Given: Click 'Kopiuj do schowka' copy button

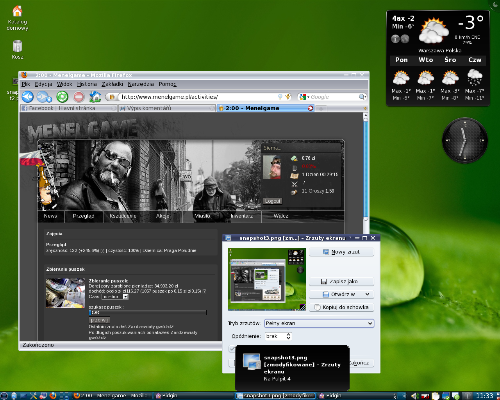Looking at the screenshot, I should [x=341, y=307].
